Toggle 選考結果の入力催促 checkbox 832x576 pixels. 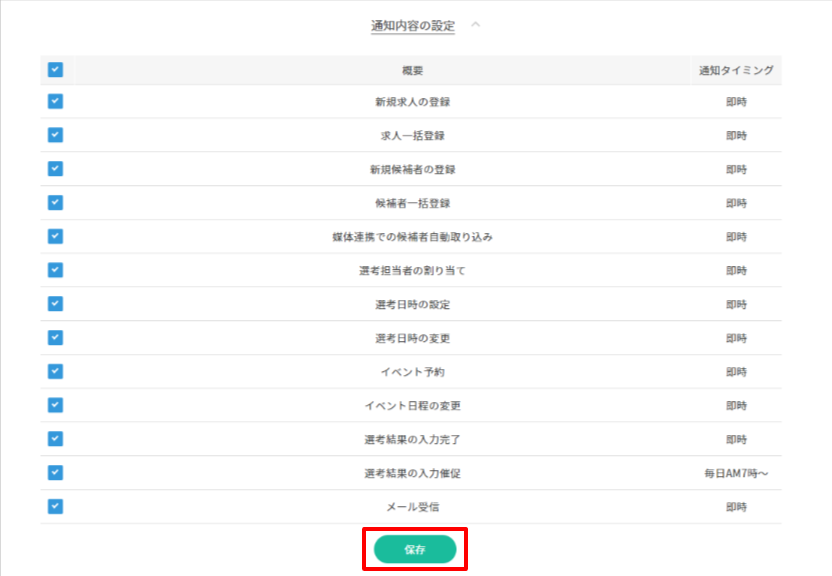(x=55, y=472)
